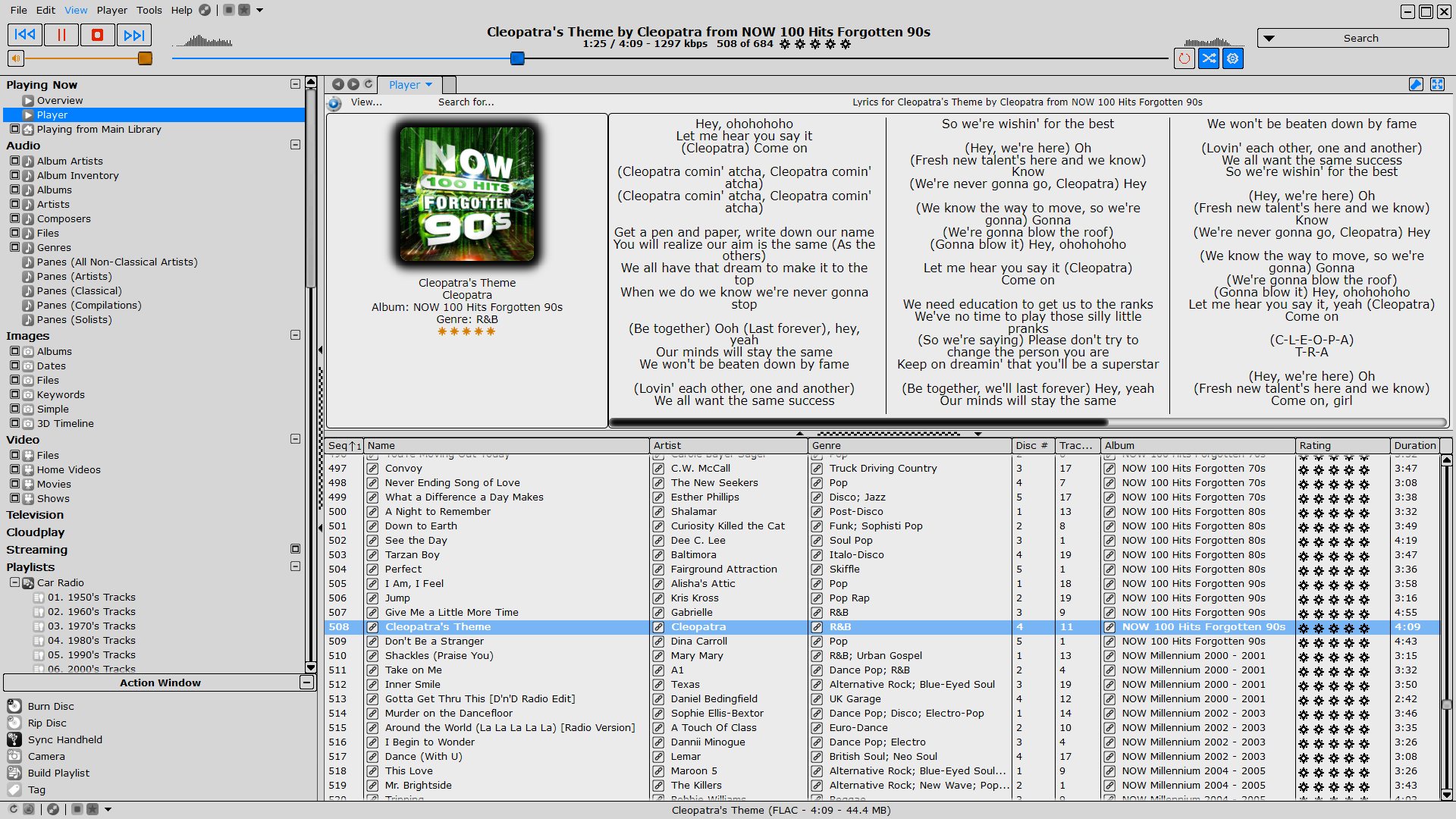Open Build Playlist action

pos(58,773)
